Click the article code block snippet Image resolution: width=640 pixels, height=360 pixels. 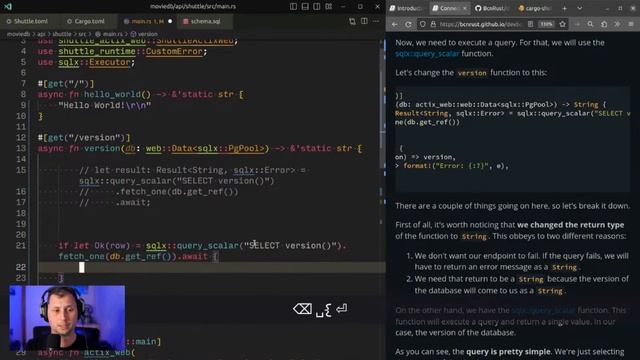(513, 139)
